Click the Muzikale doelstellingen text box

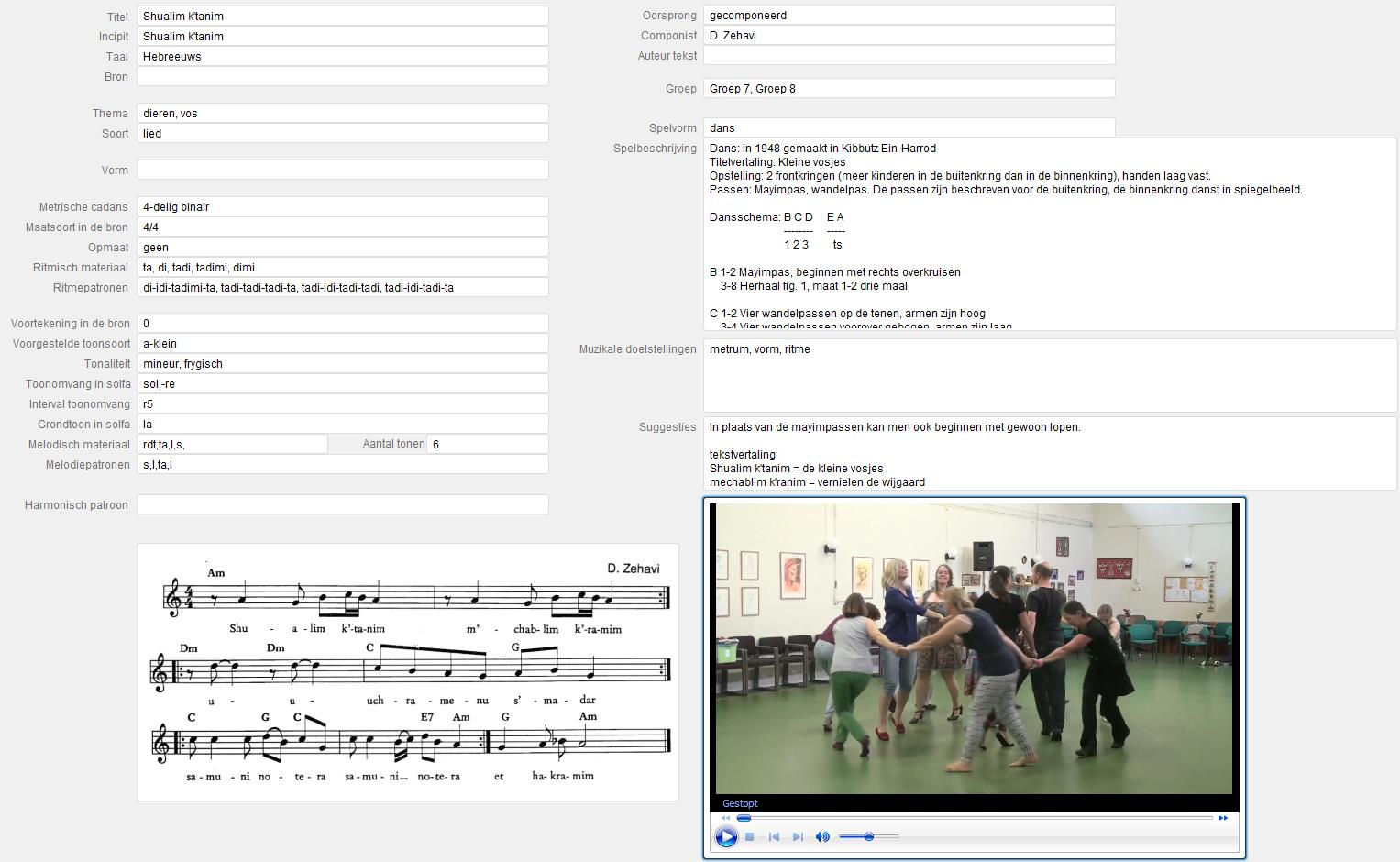(1049, 376)
